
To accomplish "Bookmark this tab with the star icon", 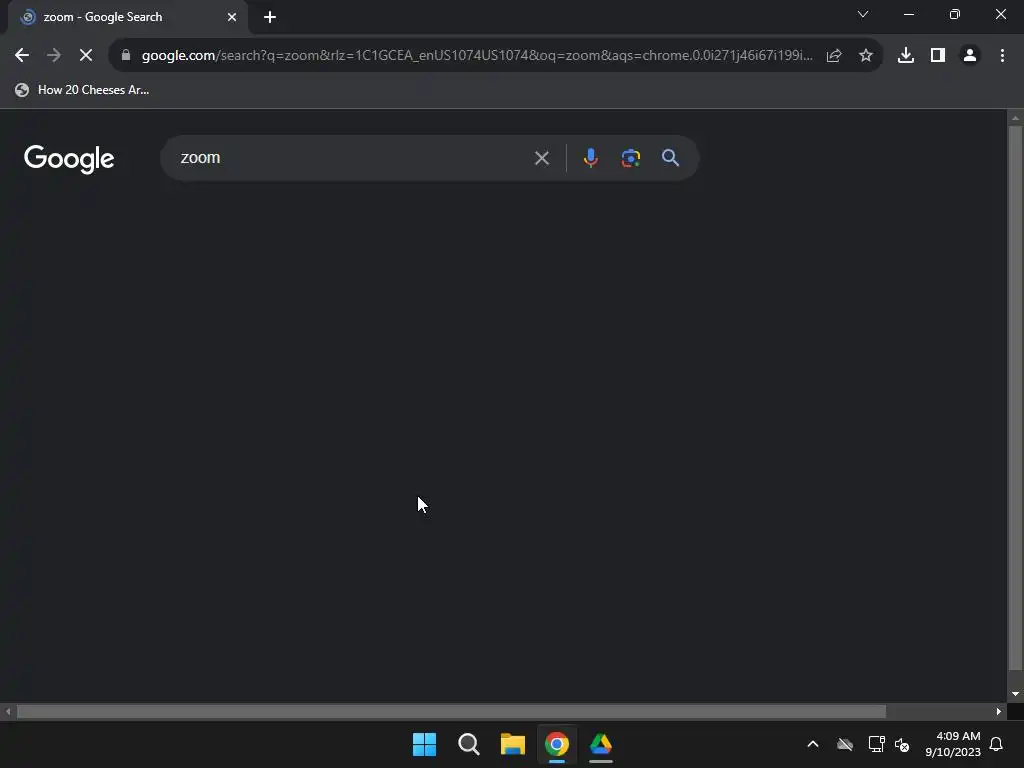I will point(866,56).
